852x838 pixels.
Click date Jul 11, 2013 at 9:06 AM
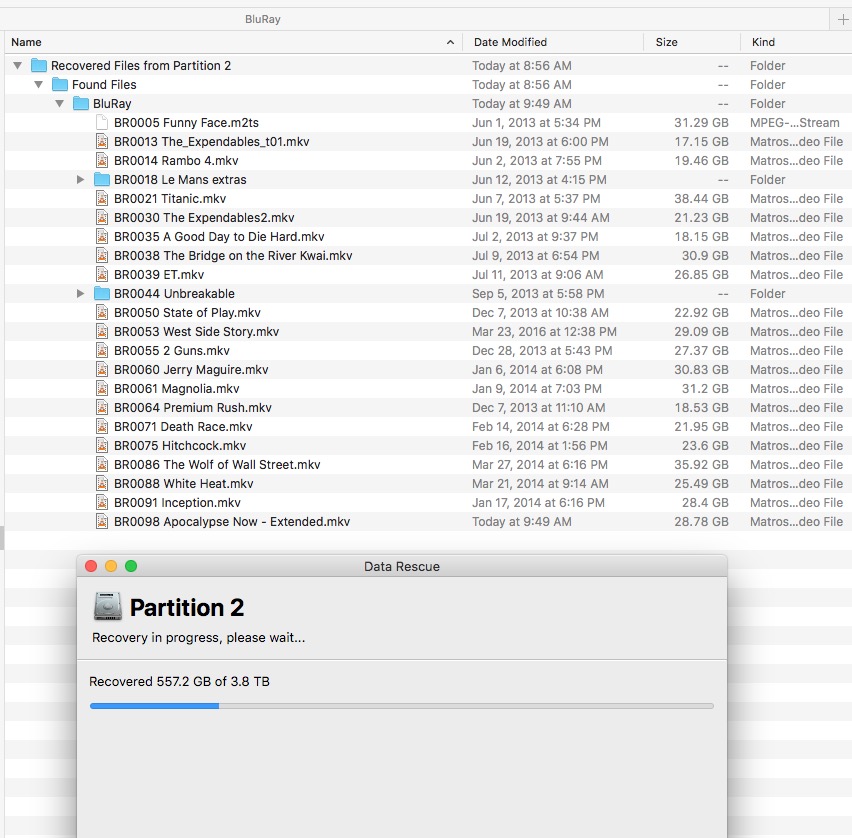point(537,275)
